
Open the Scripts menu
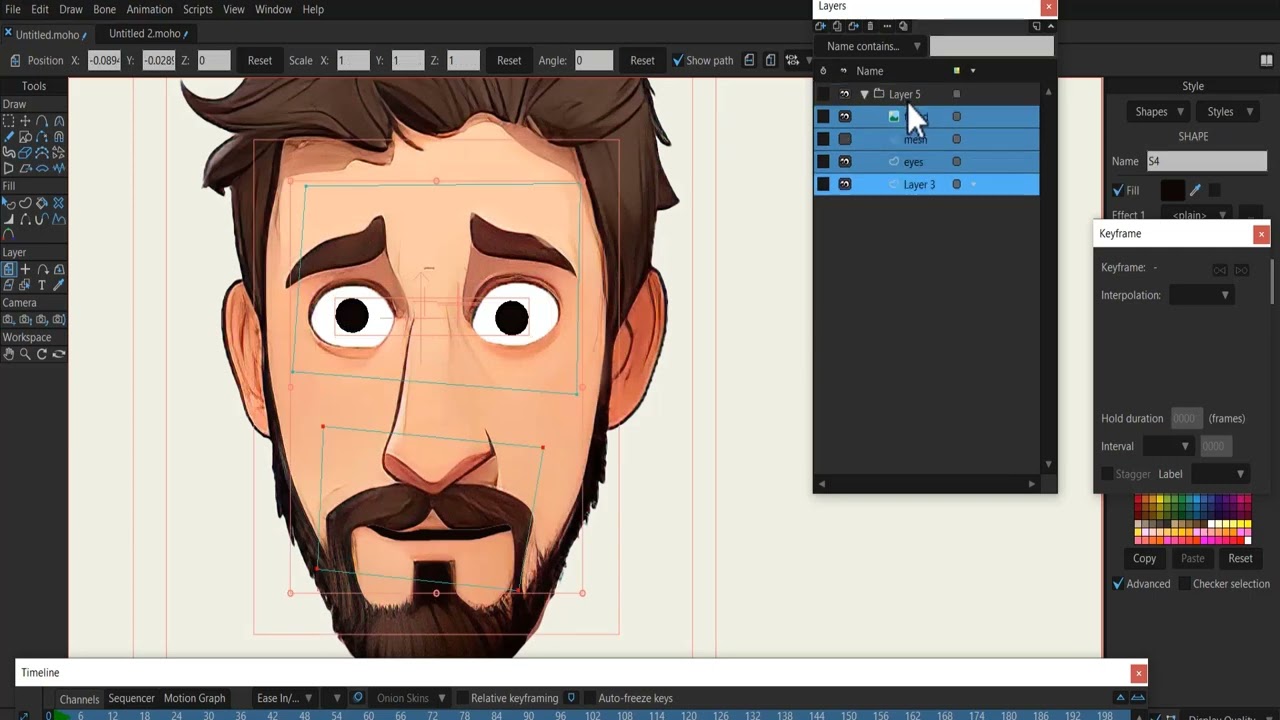pos(198,9)
